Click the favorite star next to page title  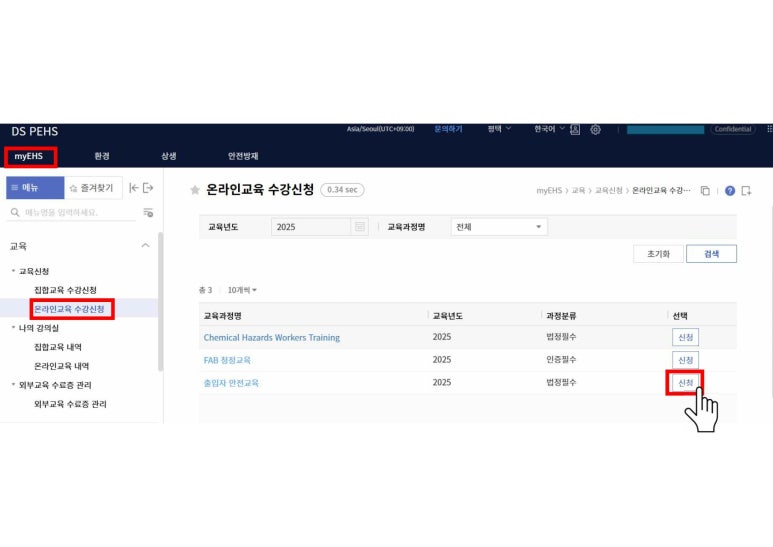tap(195, 190)
